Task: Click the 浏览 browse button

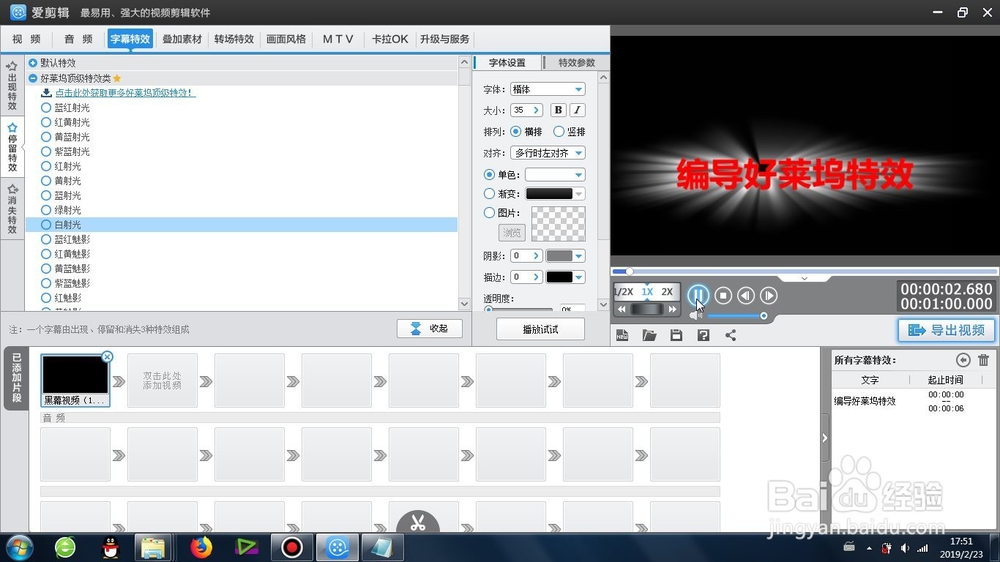Action: click(x=511, y=232)
